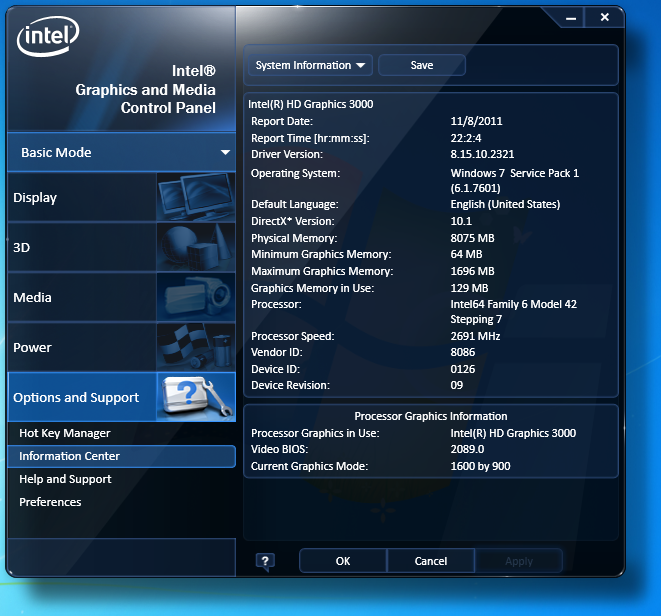Click the Processor Graphics in Use label

315,433
